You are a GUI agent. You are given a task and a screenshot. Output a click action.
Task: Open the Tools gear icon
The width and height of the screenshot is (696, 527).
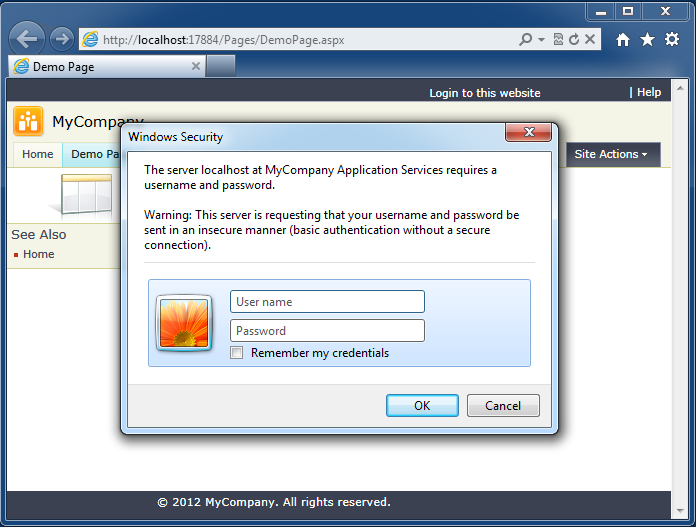[672, 39]
